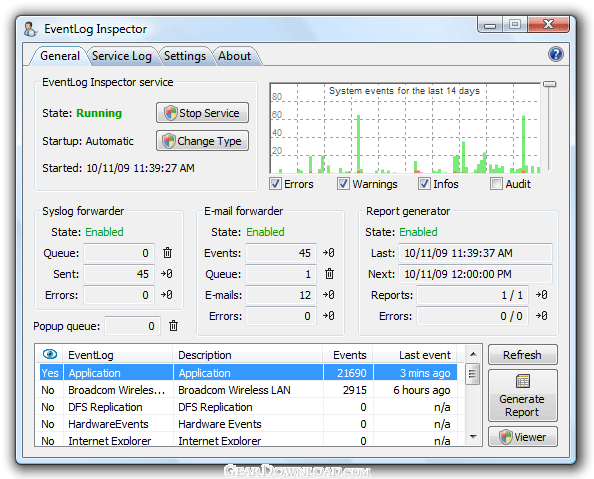
Task: Click the System events chart area
Action: tap(405, 128)
